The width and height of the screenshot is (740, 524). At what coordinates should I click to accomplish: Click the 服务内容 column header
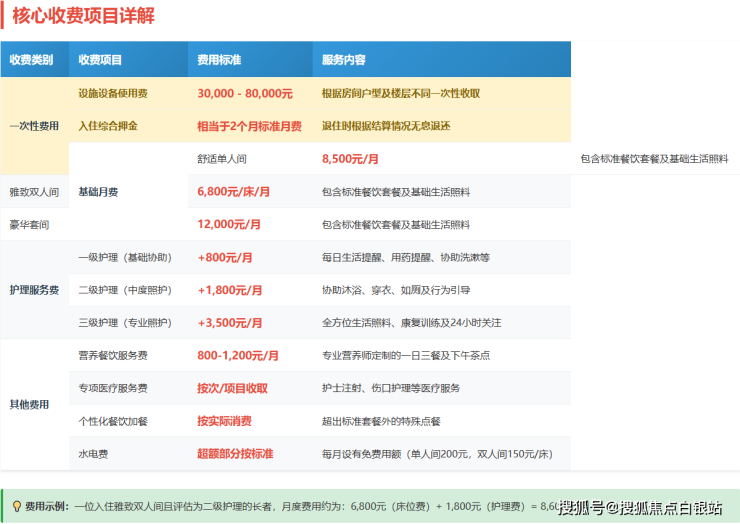tap(343, 60)
